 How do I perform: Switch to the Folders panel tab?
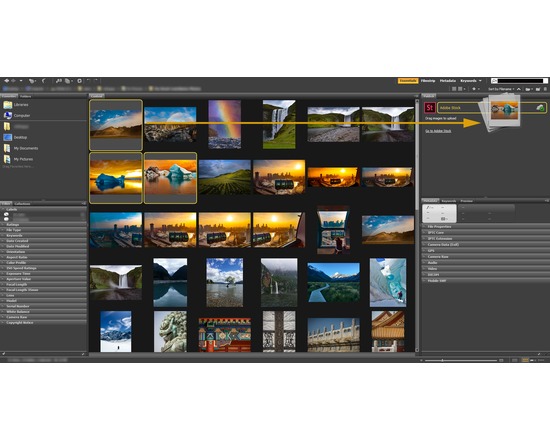pos(25,96)
